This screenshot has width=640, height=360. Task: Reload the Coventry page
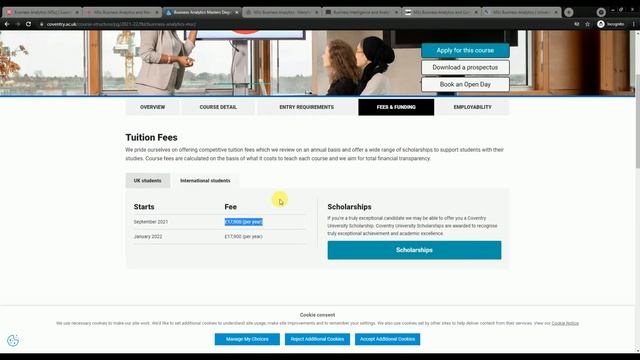(29, 24)
